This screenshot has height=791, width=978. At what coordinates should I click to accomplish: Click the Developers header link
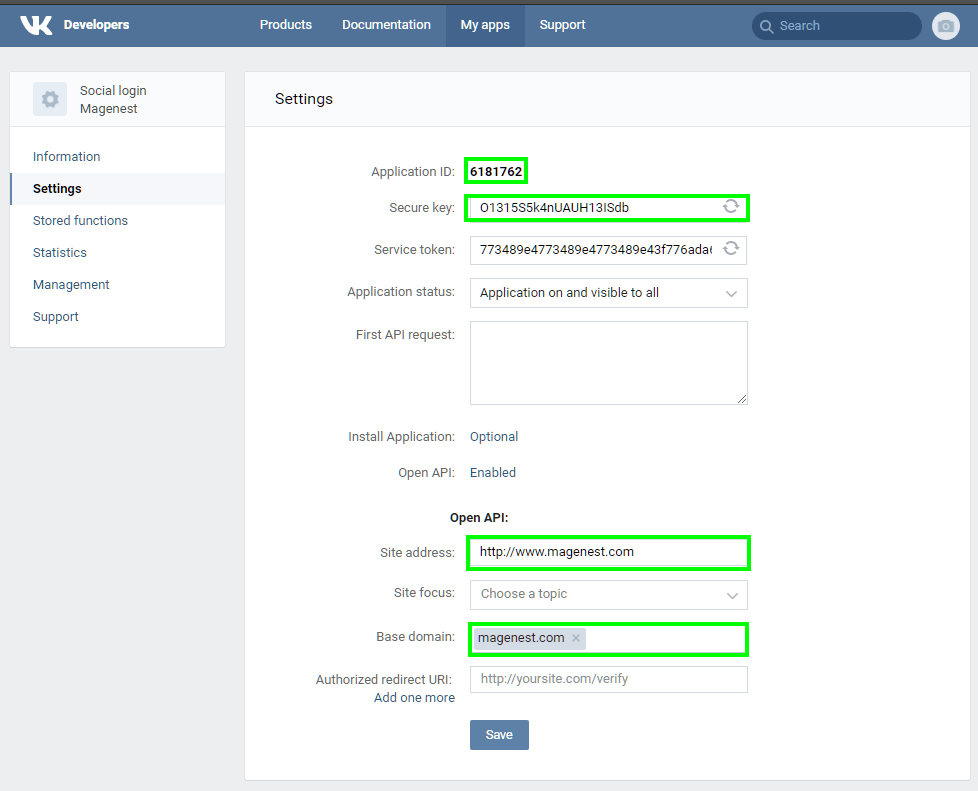click(97, 25)
